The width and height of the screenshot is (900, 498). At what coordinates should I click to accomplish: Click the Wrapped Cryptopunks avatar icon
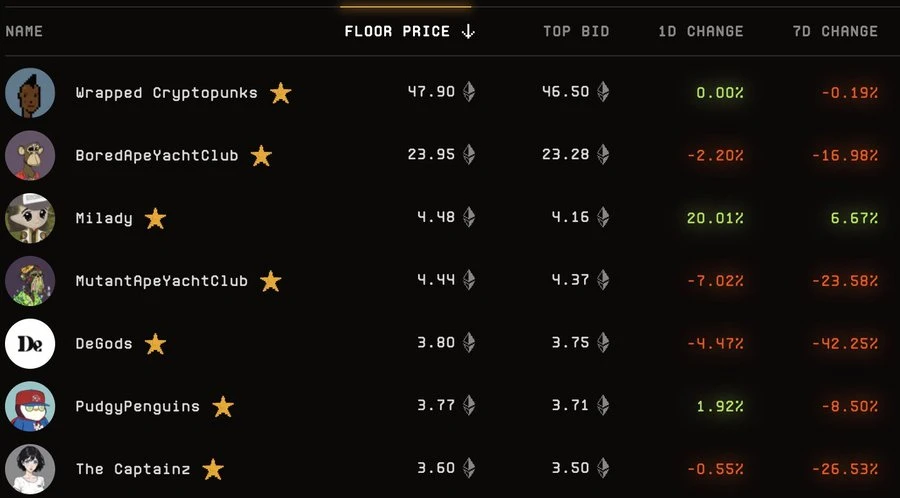click(x=30, y=93)
